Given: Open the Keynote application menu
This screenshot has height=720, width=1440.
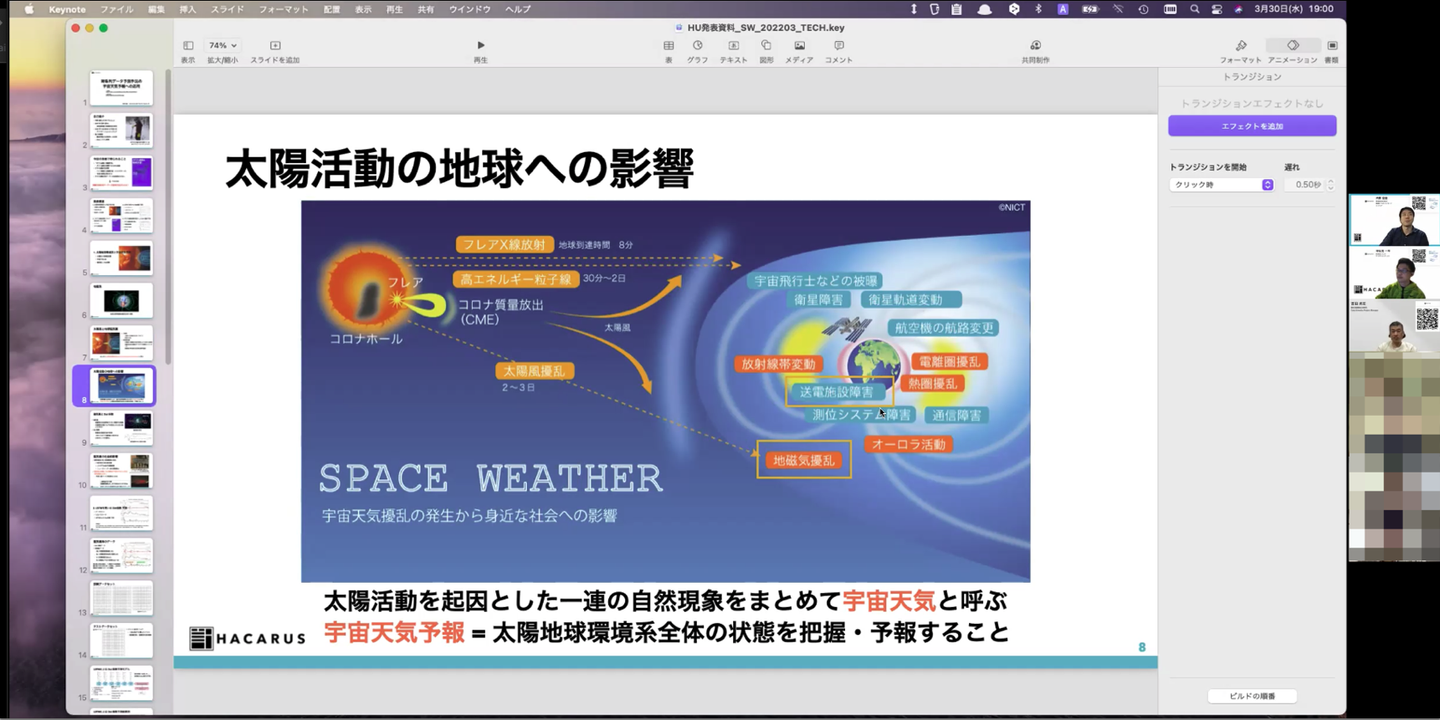Looking at the screenshot, I should [68, 9].
